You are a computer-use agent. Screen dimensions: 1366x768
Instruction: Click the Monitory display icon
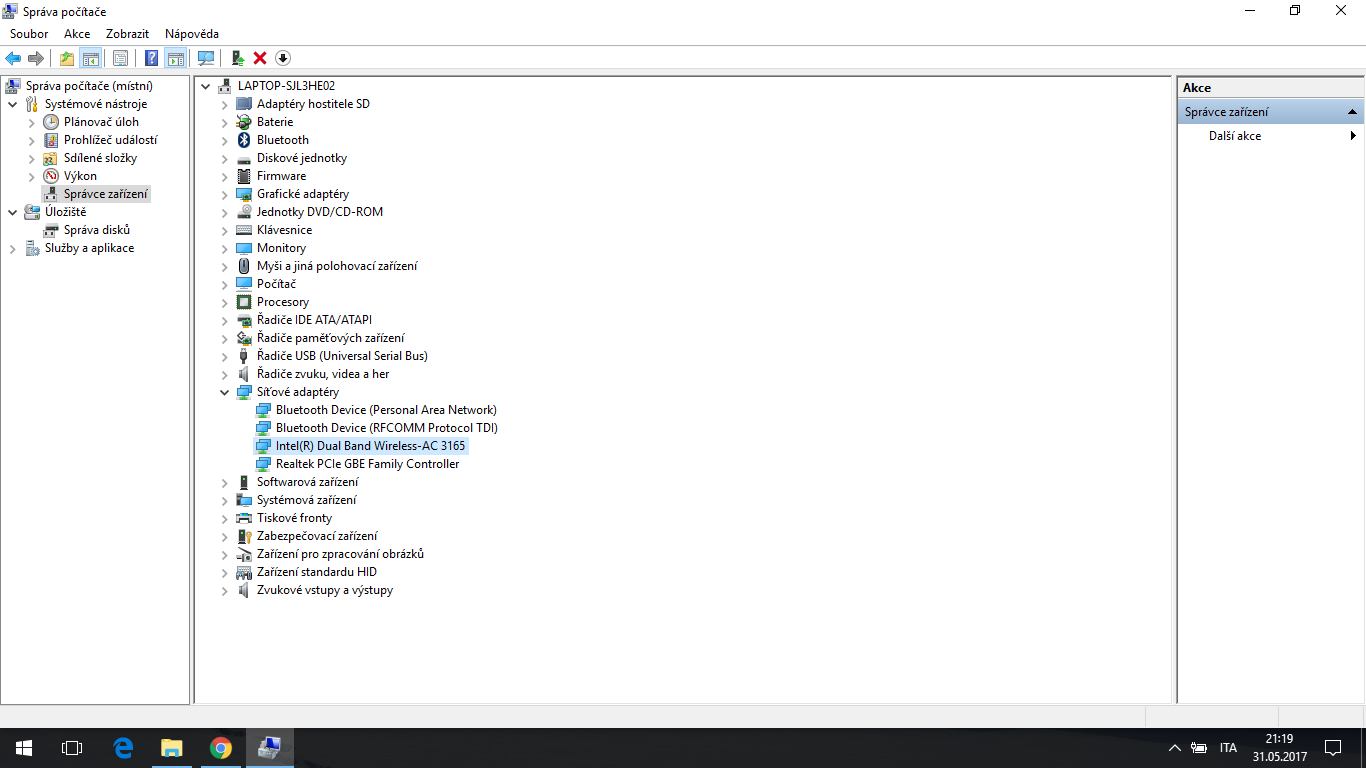[244, 248]
